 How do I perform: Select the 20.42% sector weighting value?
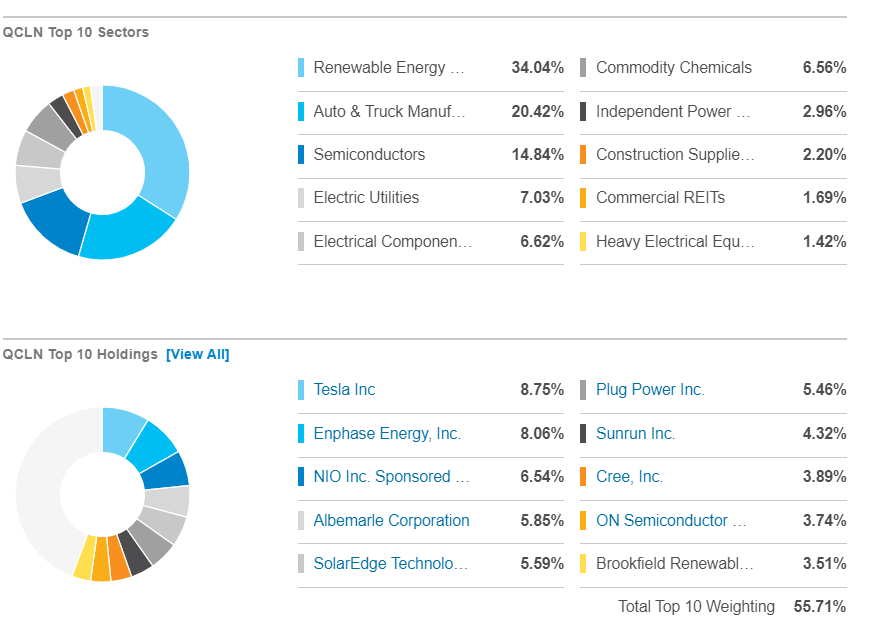point(537,111)
